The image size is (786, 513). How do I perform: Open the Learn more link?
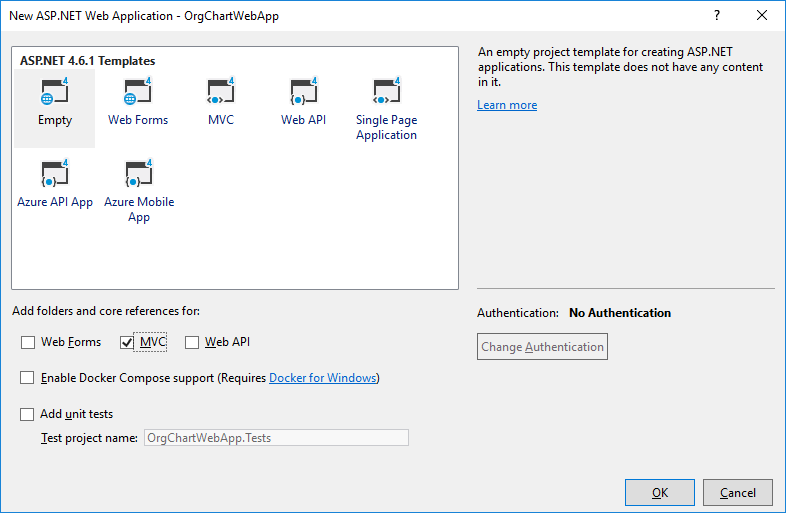[x=507, y=105]
